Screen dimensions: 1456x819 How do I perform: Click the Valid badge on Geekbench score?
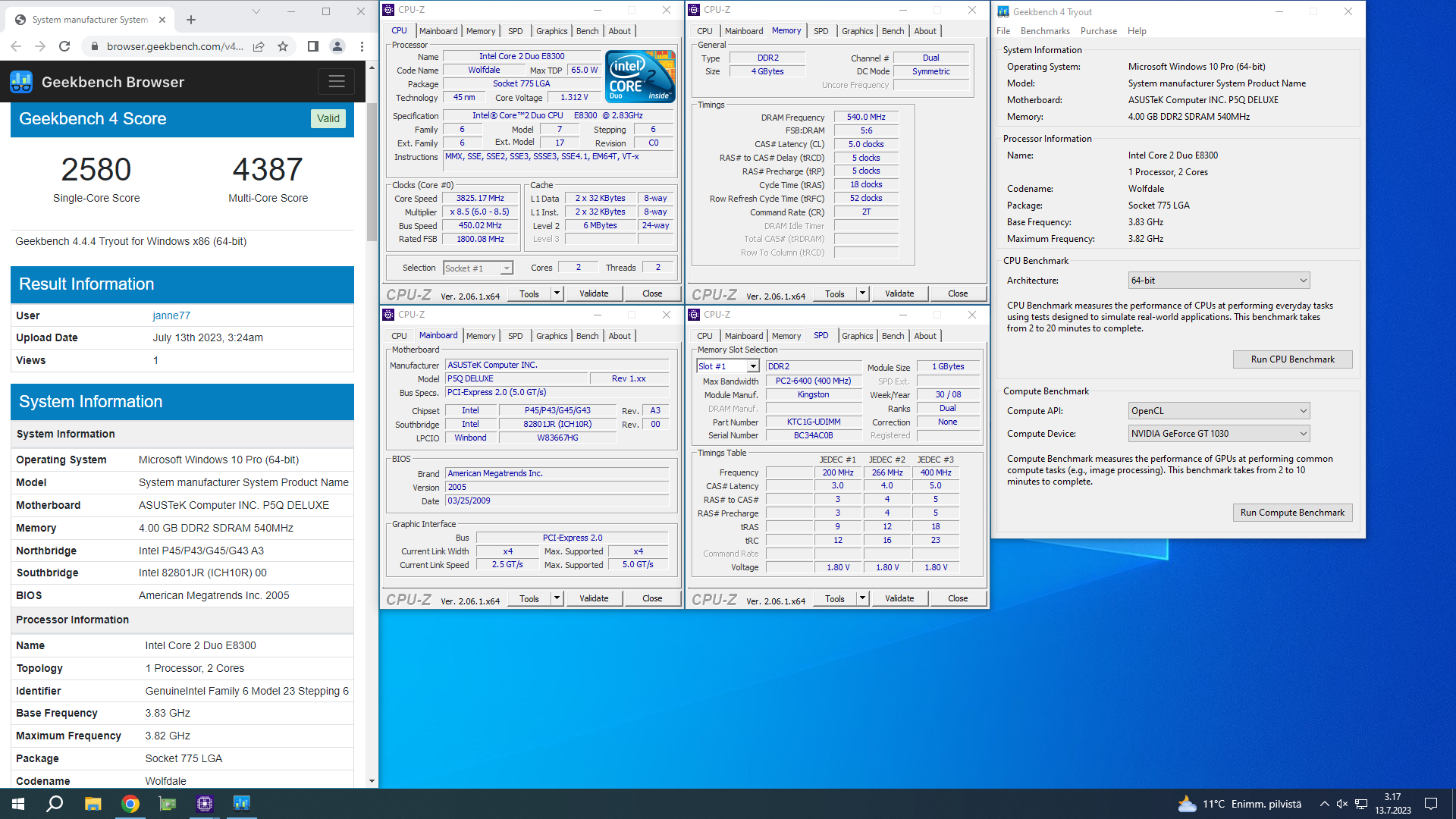point(328,118)
